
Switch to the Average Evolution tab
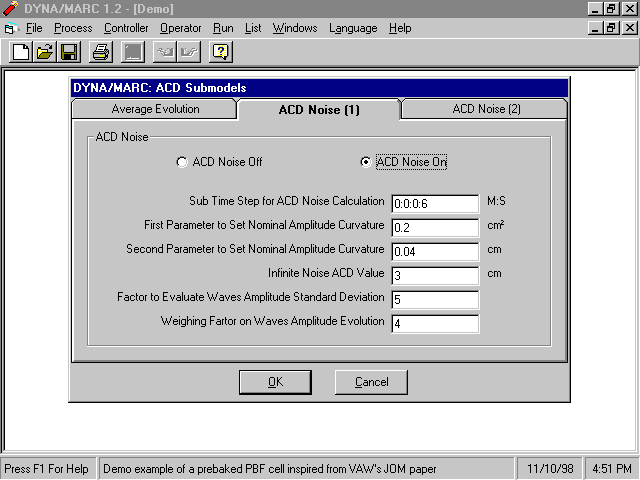pos(155,109)
